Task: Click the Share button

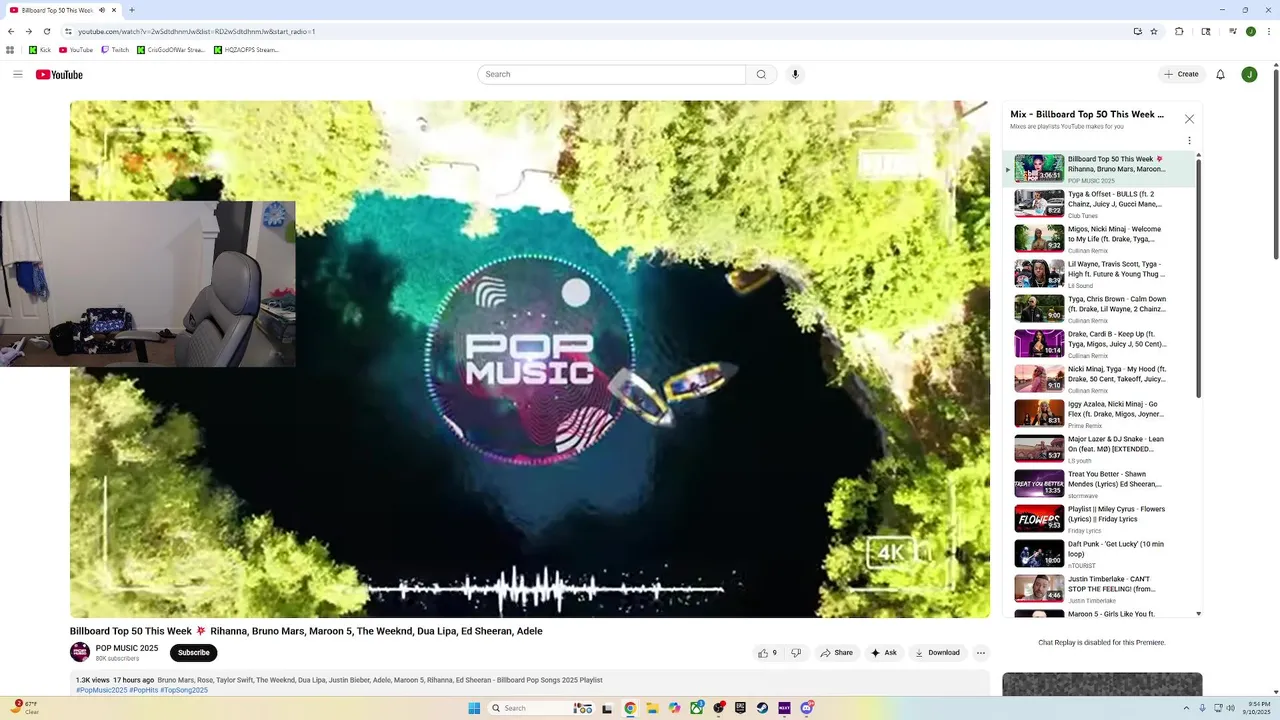Action: pyautogui.click(x=836, y=653)
